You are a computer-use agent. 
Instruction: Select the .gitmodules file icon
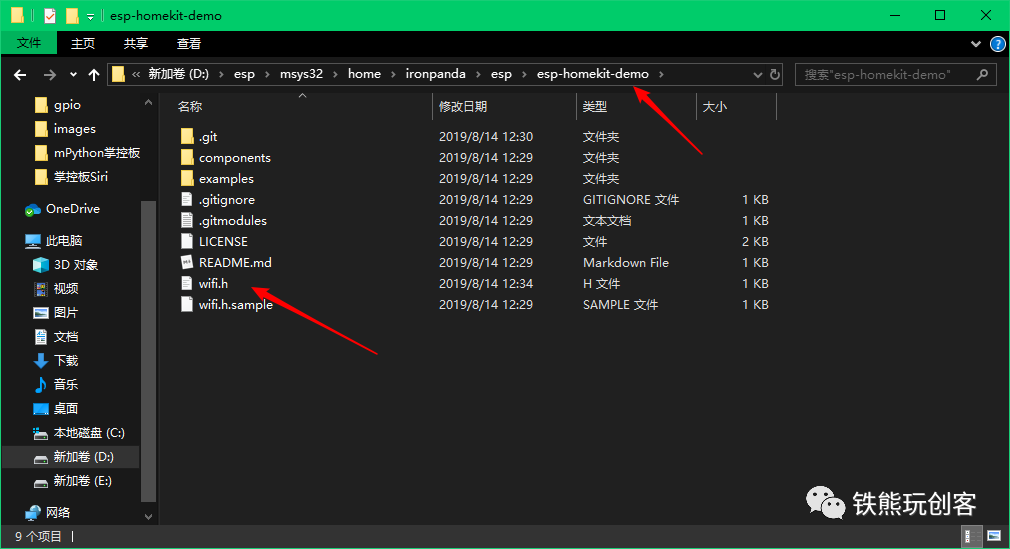pos(187,220)
